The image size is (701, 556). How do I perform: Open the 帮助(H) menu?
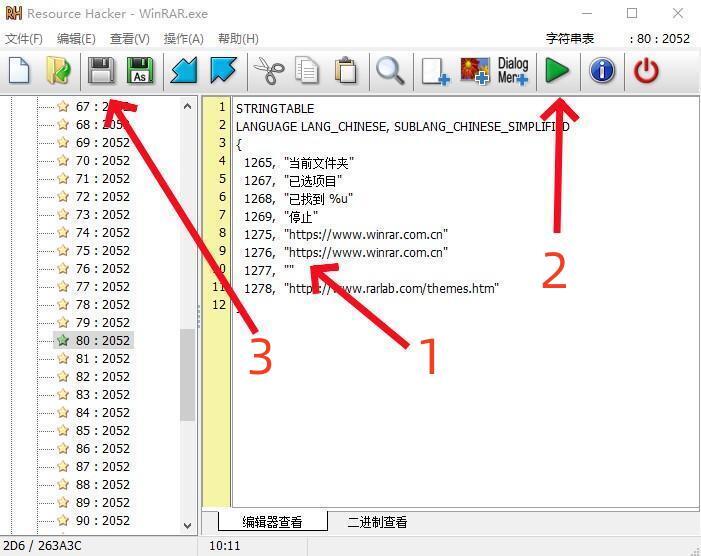click(x=237, y=39)
